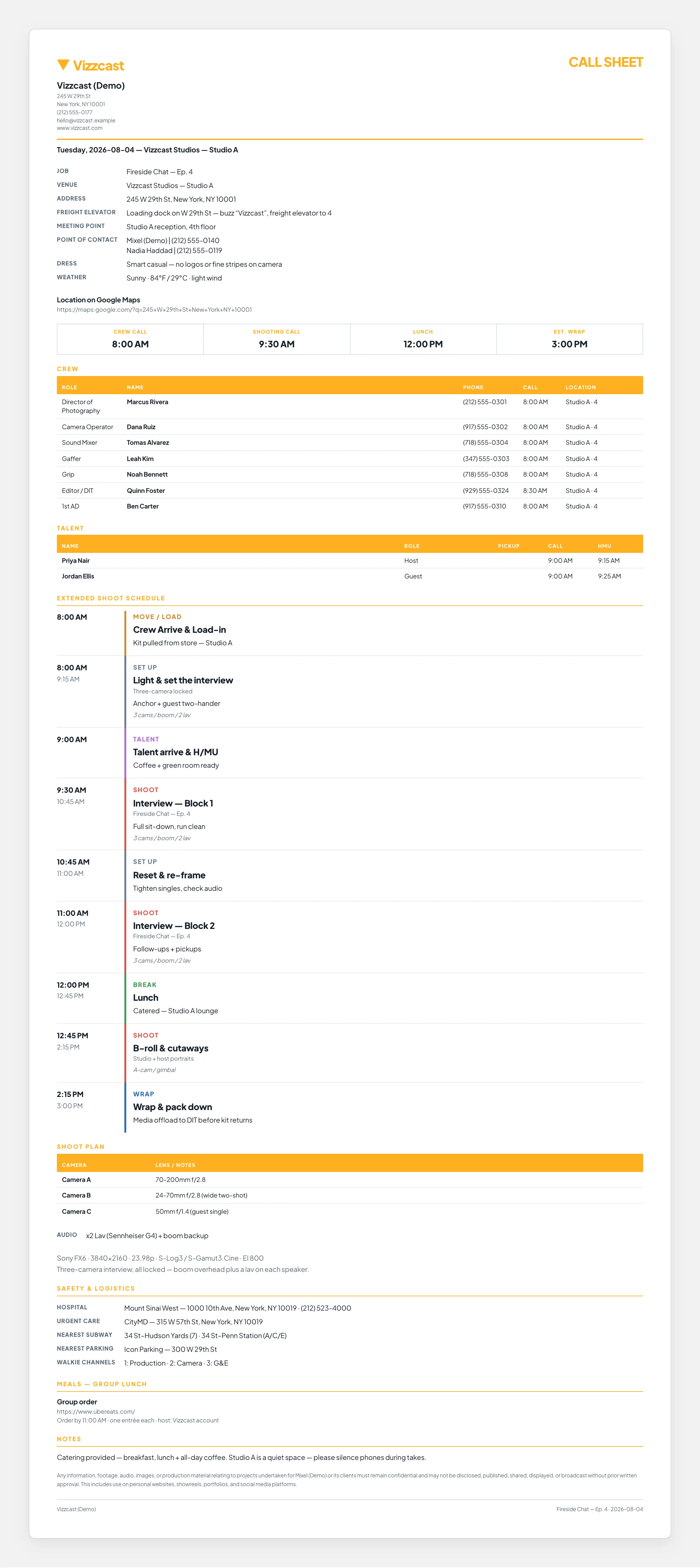Click the job name "Fireside Chat — Ep. 4"
Viewport: 700px width, 1568px height.
click(x=160, y=172)
